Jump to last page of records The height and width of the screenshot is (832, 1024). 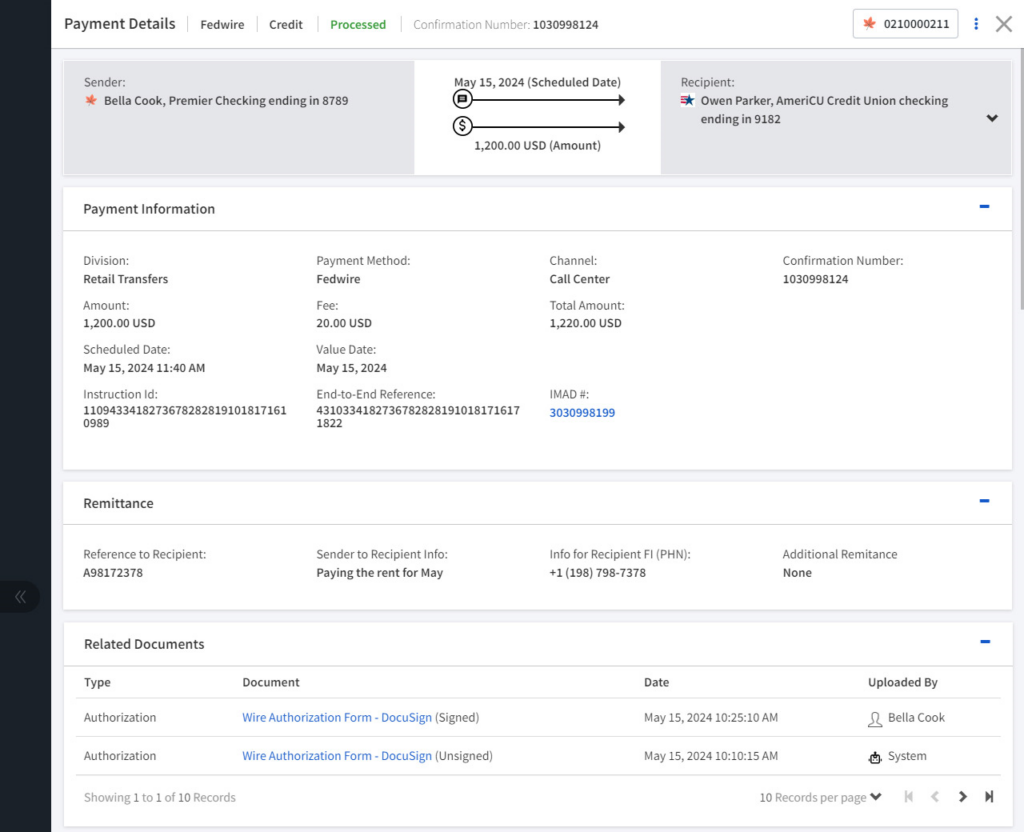[x=989, y=797]
